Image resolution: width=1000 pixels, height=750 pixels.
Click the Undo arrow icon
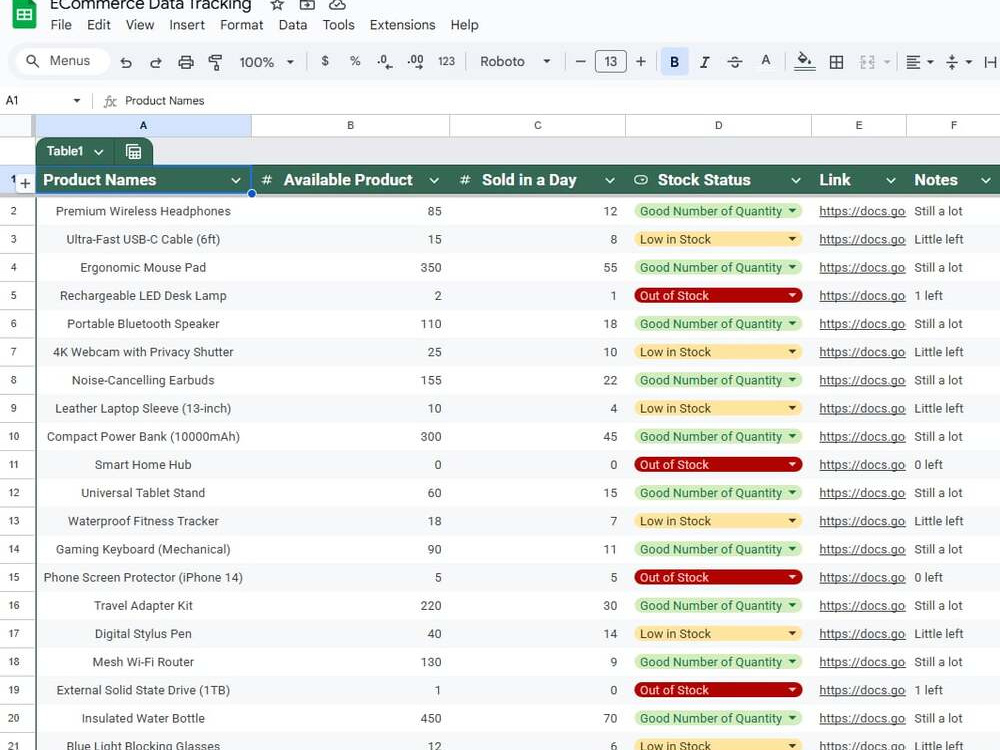126,62
